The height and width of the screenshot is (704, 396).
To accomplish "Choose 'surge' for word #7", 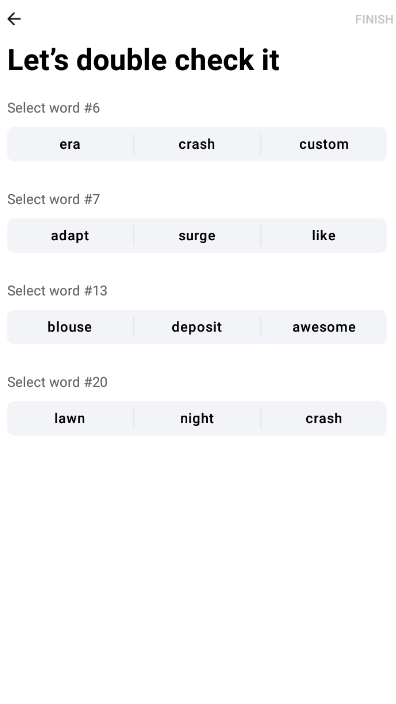I will [x=197, y=236].
